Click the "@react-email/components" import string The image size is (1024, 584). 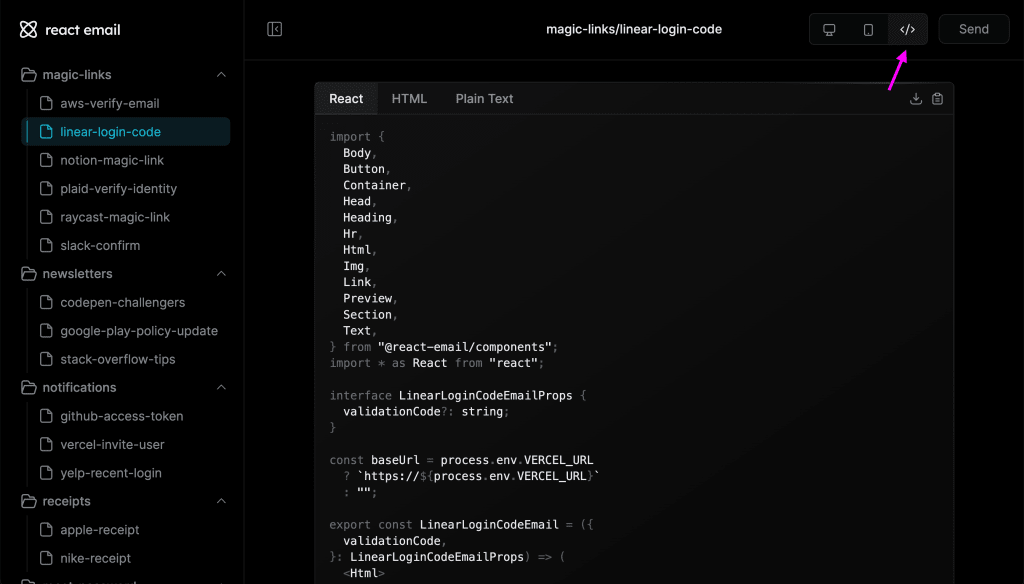(x=466, y=347)
